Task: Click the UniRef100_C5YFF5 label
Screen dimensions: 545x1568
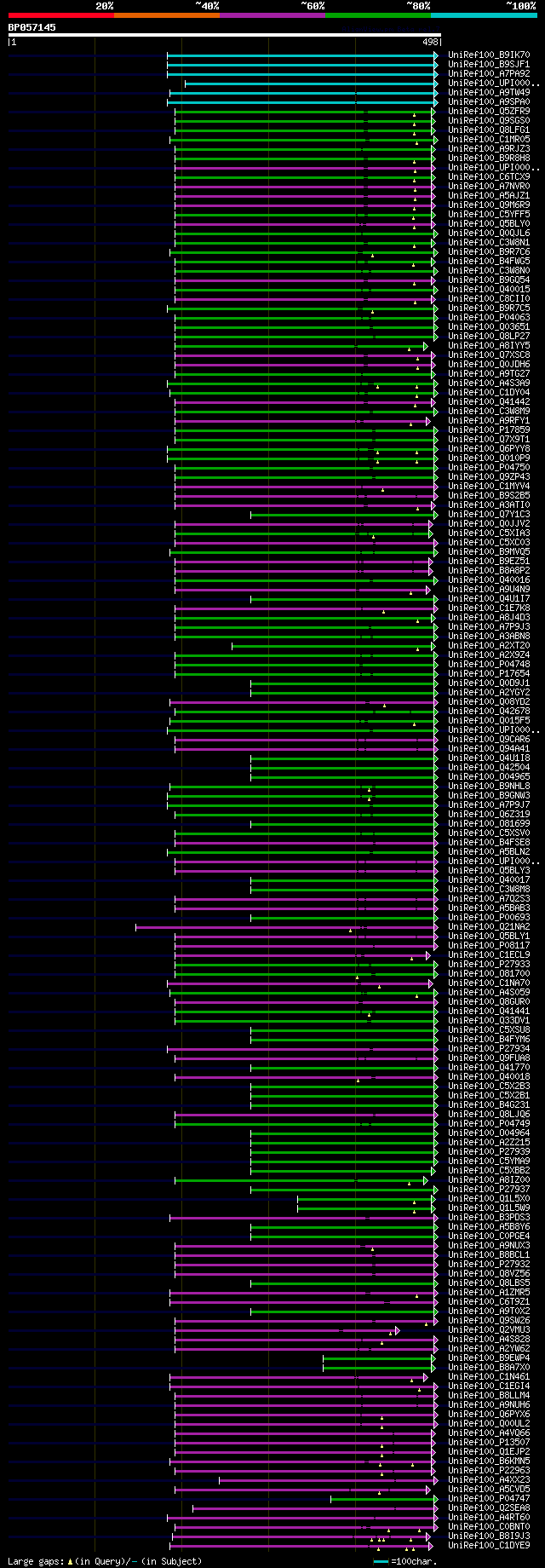Action: pos(489,215)
